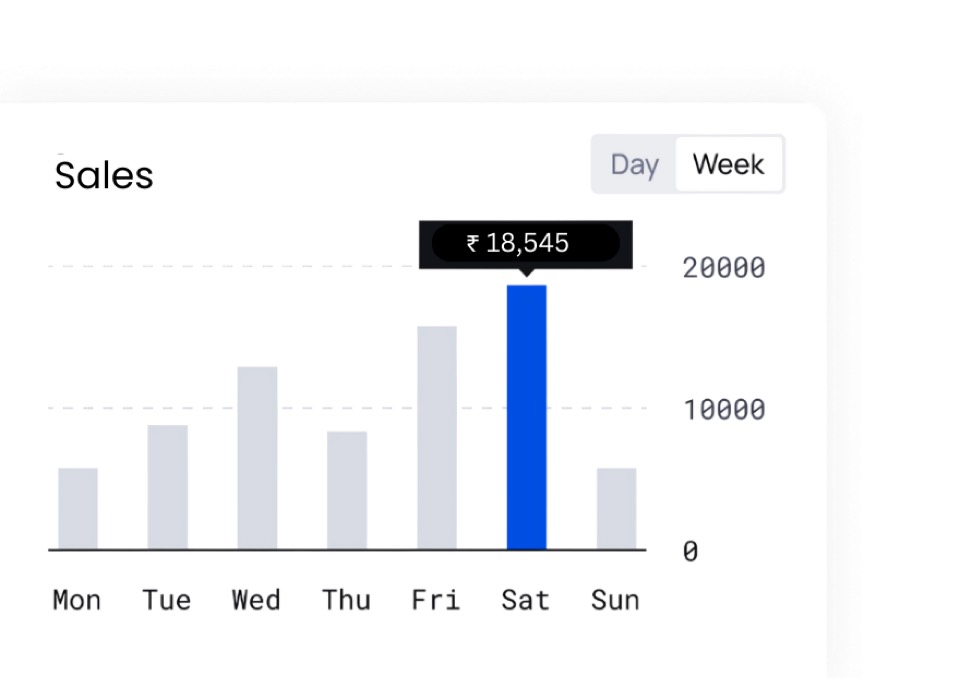This screenshot has height=679, width=960.
Task: Select the Tuesday bar in chart
Action: 167,487
